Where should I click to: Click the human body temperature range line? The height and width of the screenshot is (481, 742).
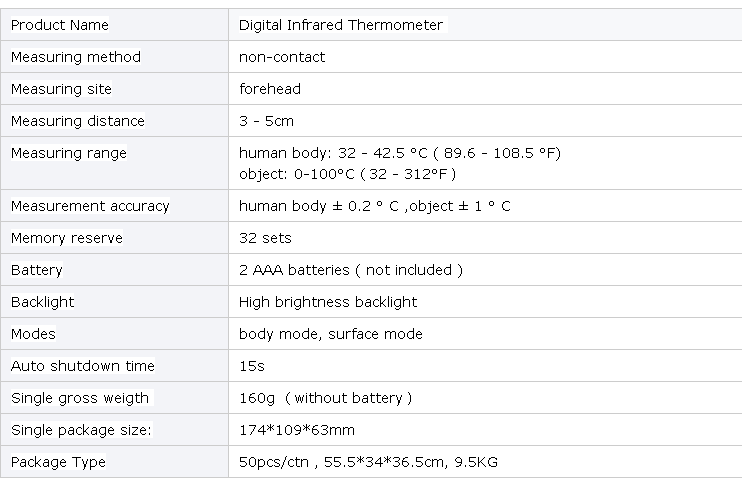click(x=400, y=153)
